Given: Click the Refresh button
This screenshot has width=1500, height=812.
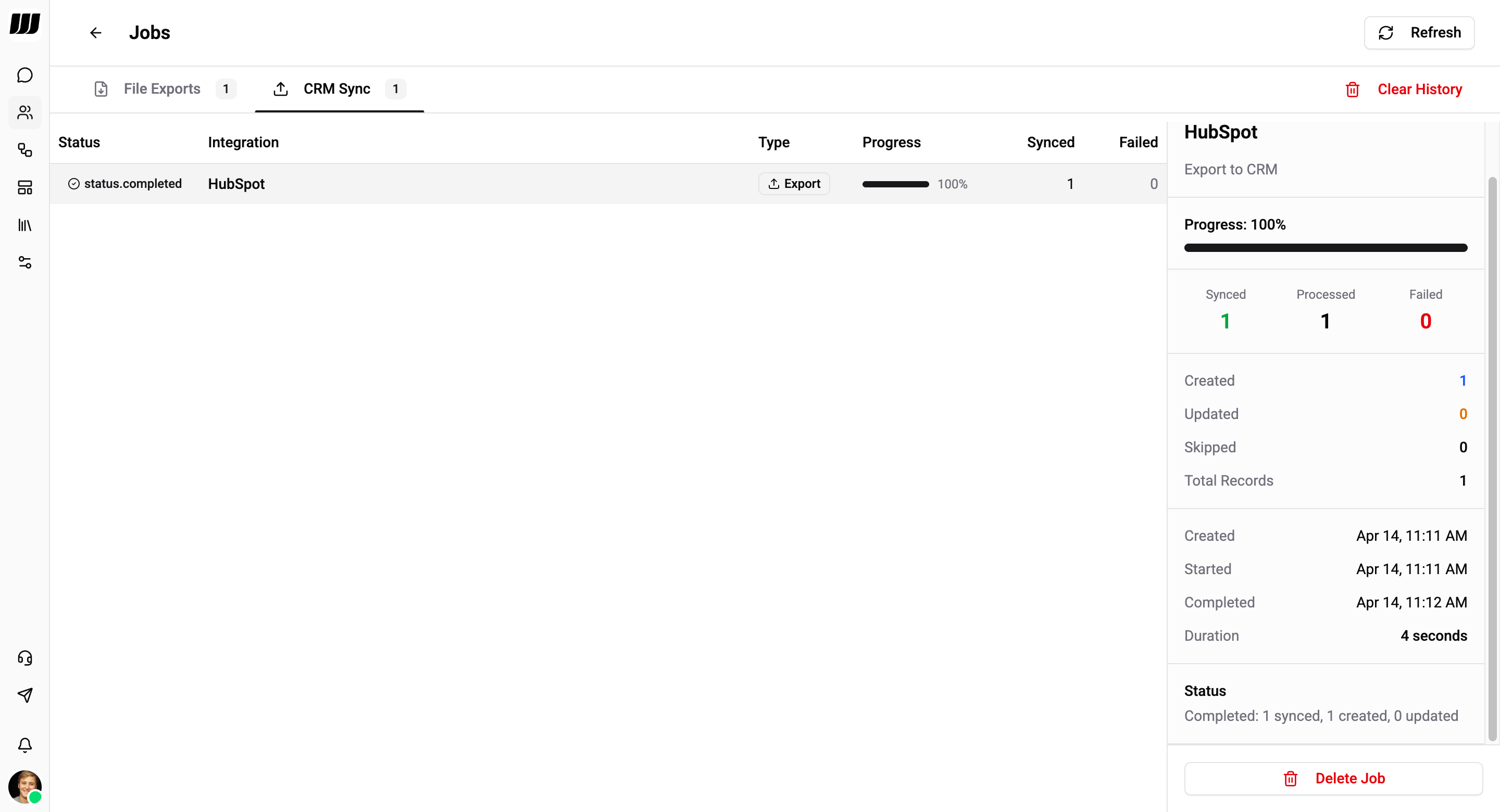Looking at the screenshot, I should [x=1419, y=33].
